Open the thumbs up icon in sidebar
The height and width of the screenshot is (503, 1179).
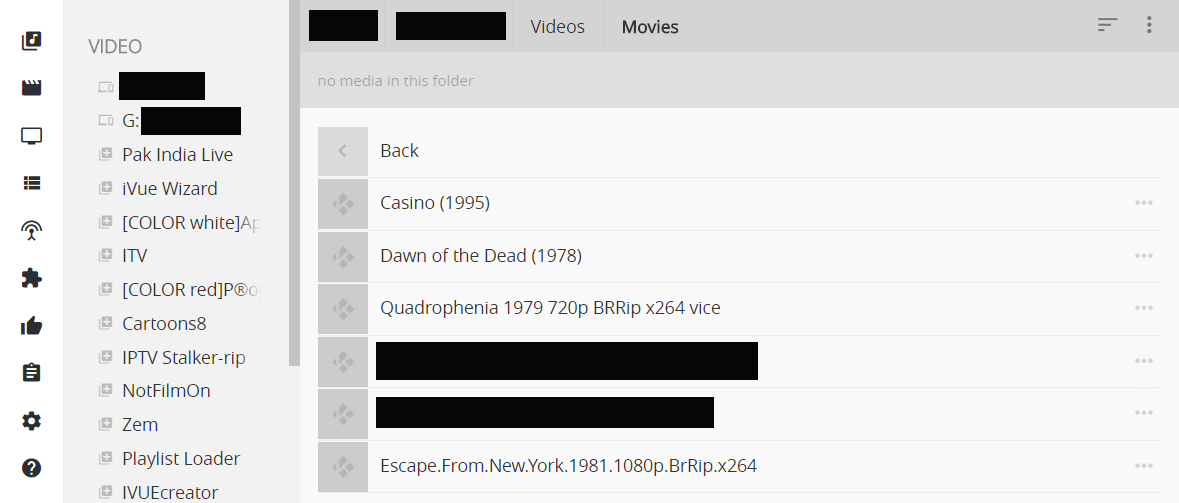(x=32, y=326)
